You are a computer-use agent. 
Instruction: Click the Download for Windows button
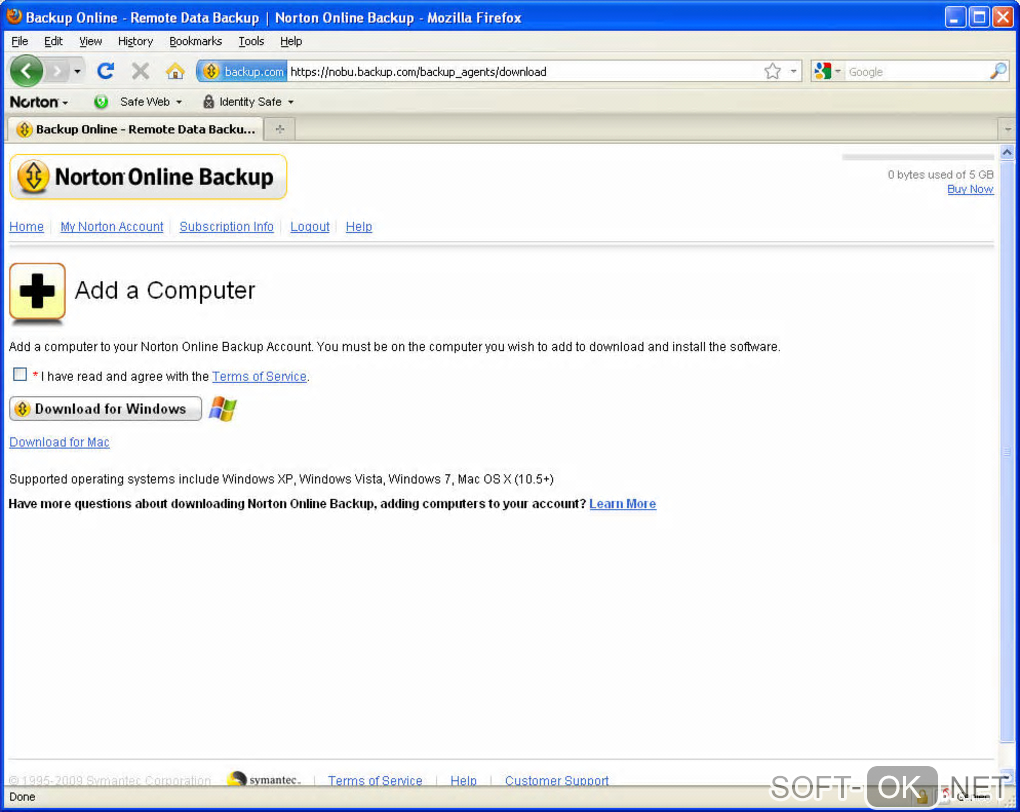click(105, 409)
